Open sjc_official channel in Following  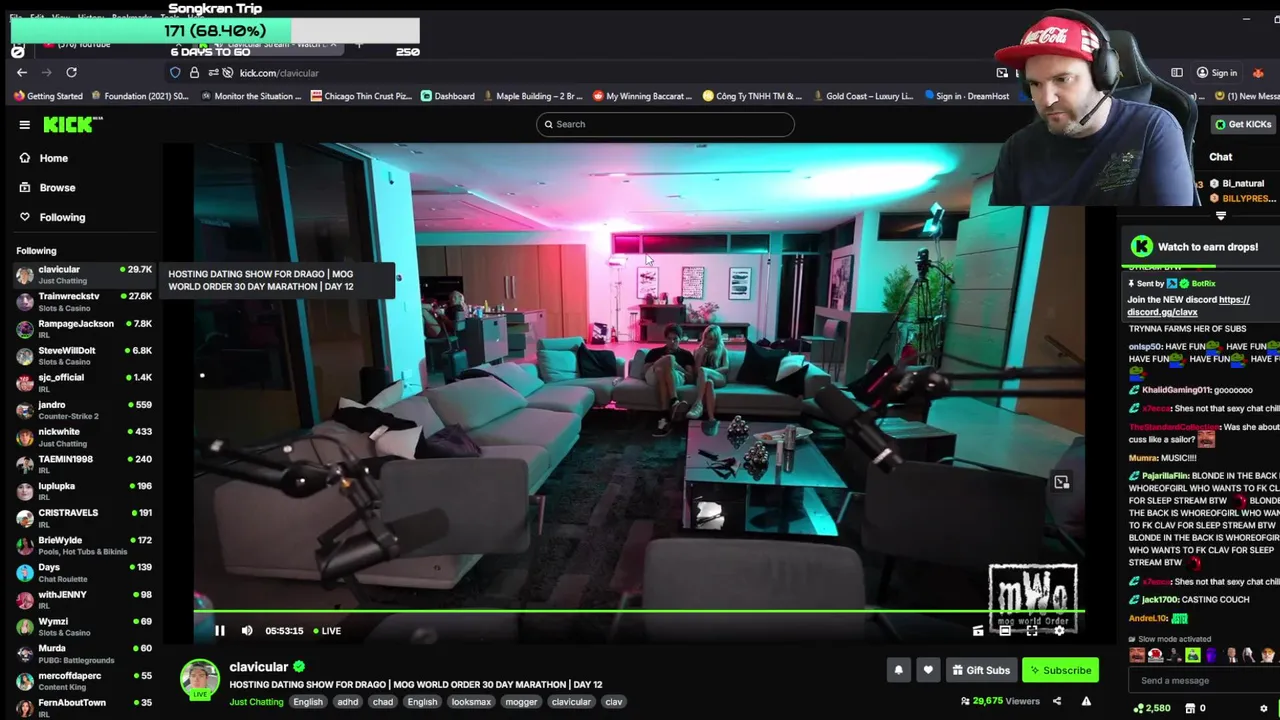click(x=84, y=382)
